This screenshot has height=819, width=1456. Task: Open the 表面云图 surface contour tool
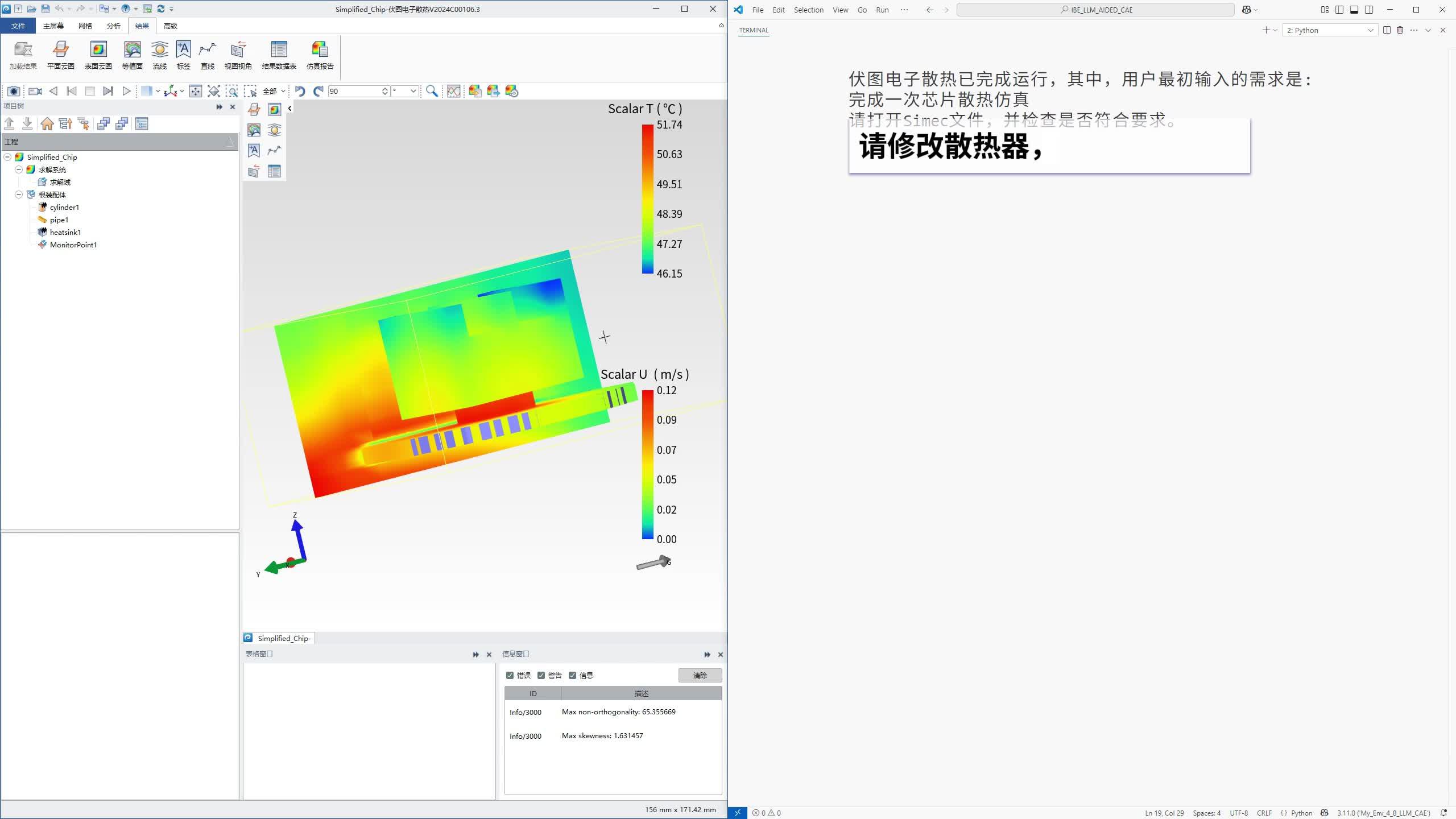(98, 54)
